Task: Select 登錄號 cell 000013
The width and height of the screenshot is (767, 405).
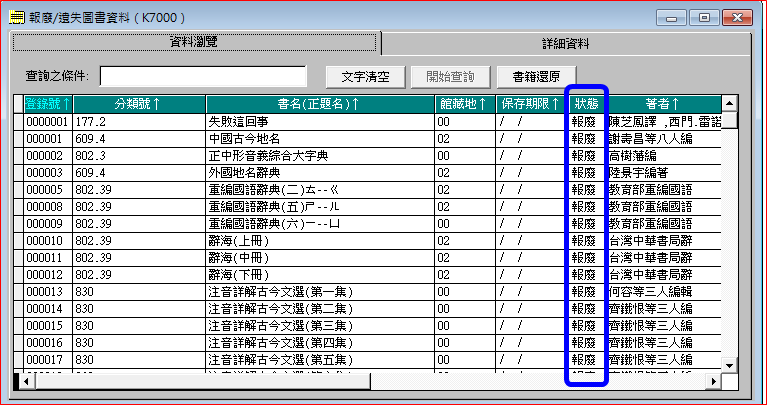Action: (48, 292)
